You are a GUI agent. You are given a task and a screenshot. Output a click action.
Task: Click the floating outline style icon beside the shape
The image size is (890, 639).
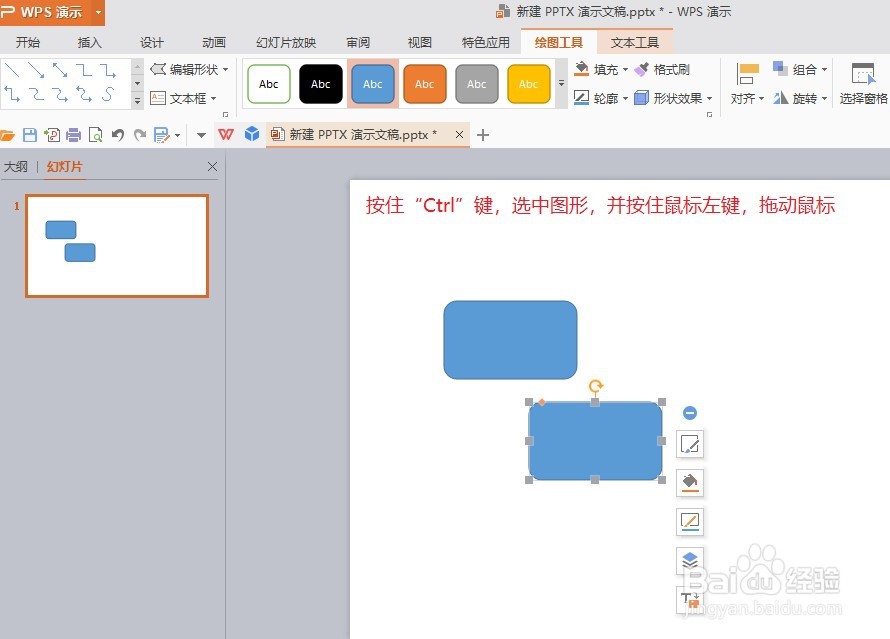(x=690, y=521)
